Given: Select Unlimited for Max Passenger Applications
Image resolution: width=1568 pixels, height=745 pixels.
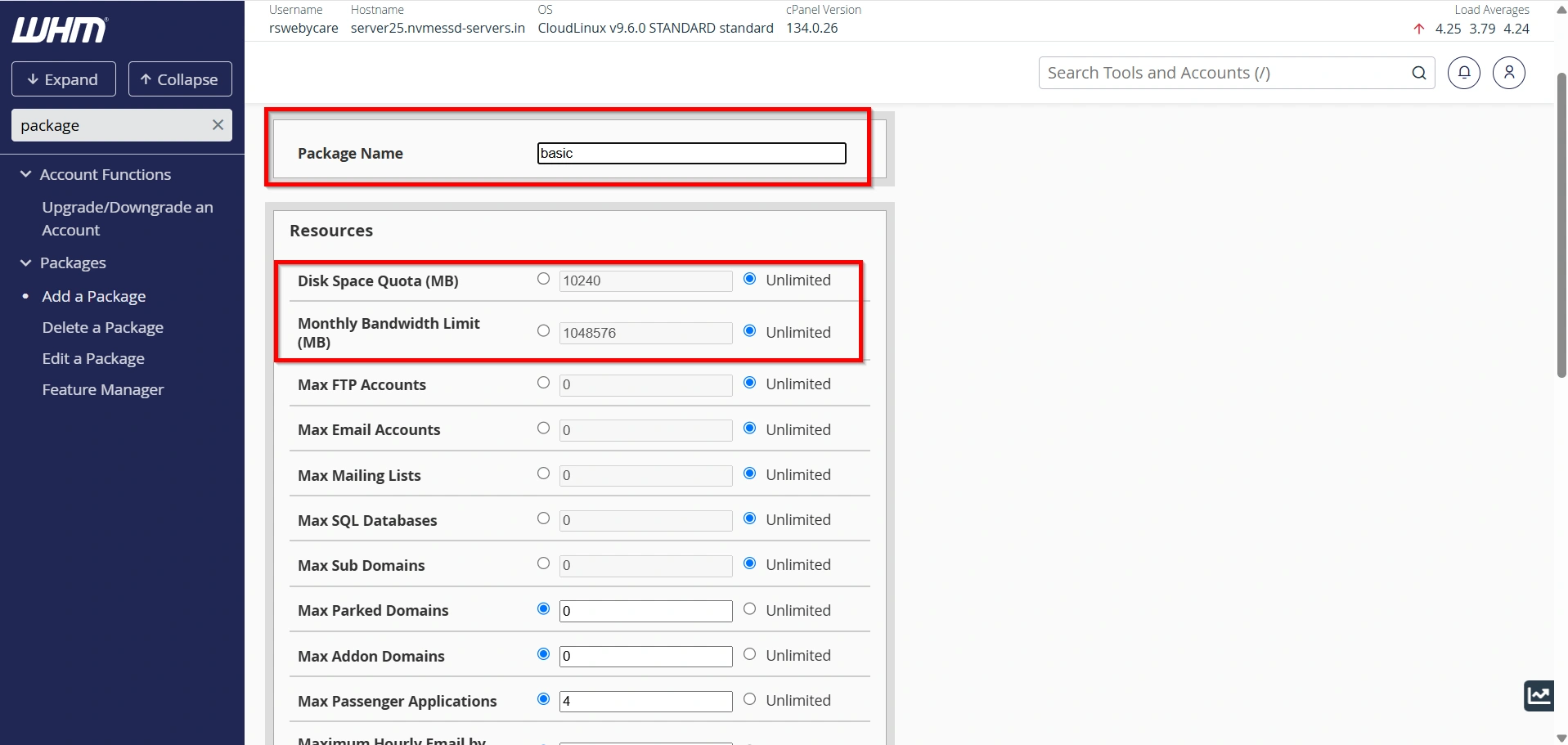Looking at the screenshot, I should coord(749,699).
